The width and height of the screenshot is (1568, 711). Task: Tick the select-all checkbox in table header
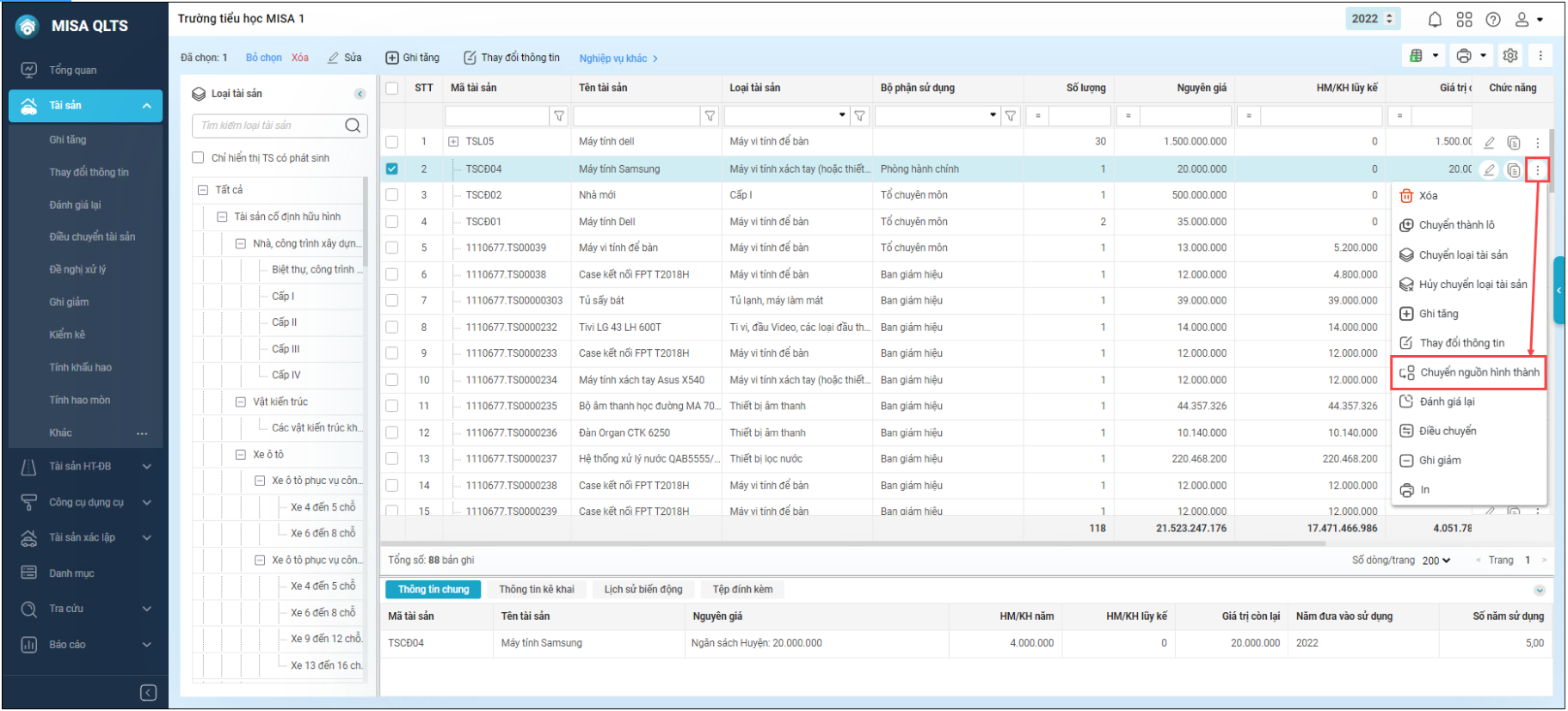(x=392, y=88)
